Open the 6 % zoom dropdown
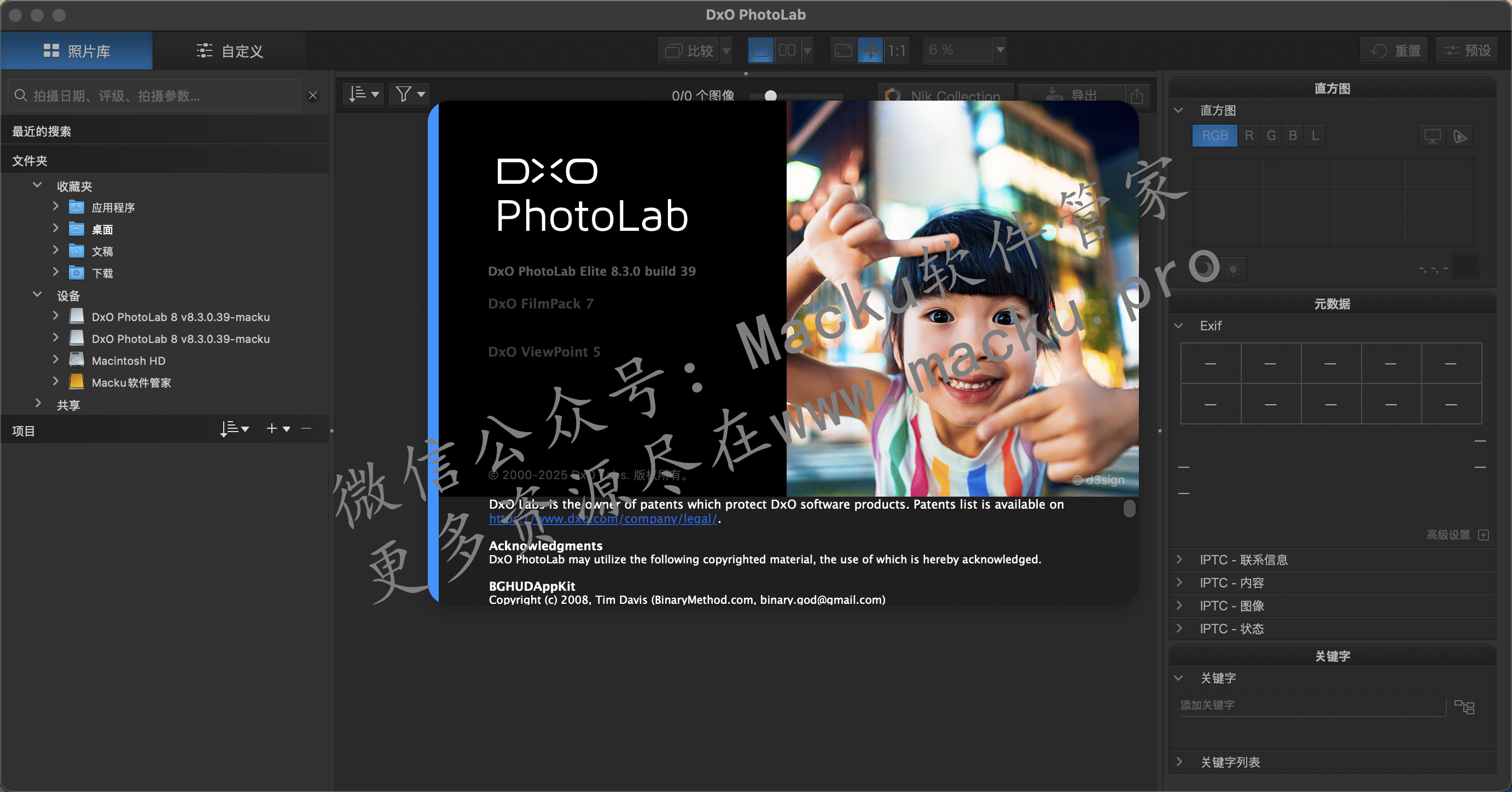The width and height of the screenshot is (1512, 792). (1000, 50)
